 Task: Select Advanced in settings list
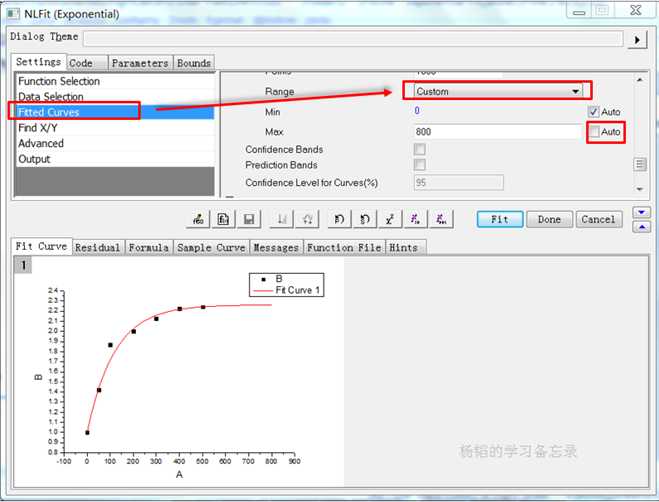point(115,143)
